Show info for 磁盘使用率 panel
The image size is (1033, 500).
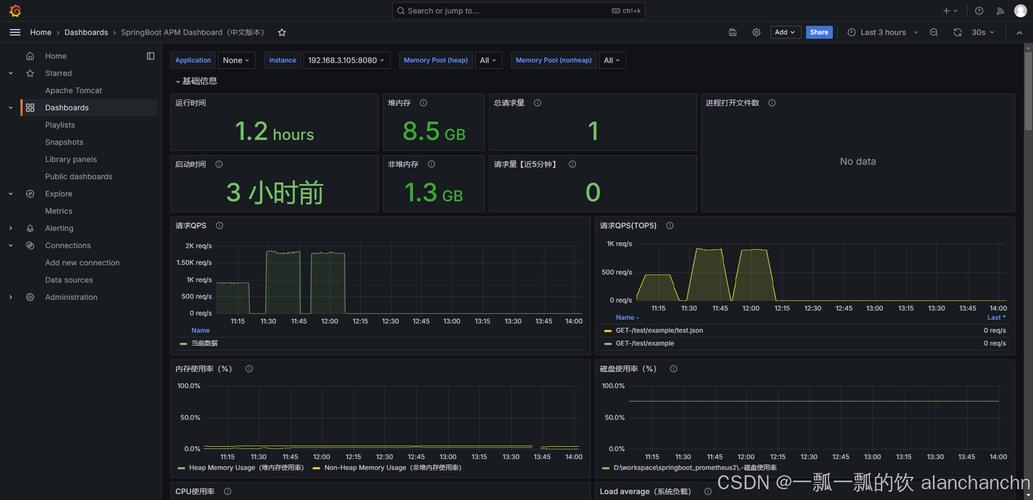(673, 369)
